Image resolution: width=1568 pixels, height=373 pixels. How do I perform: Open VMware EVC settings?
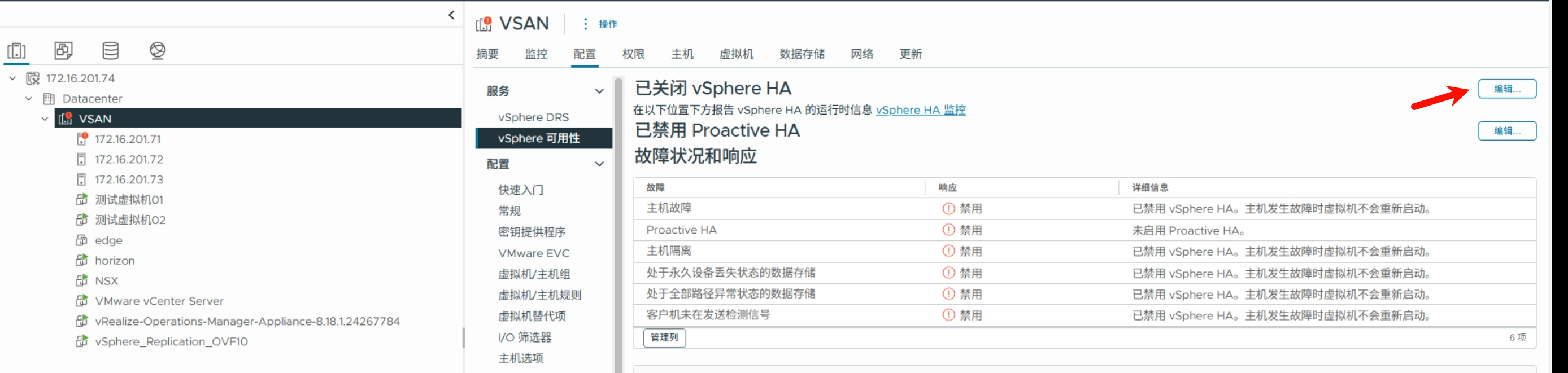coord(534,253)
